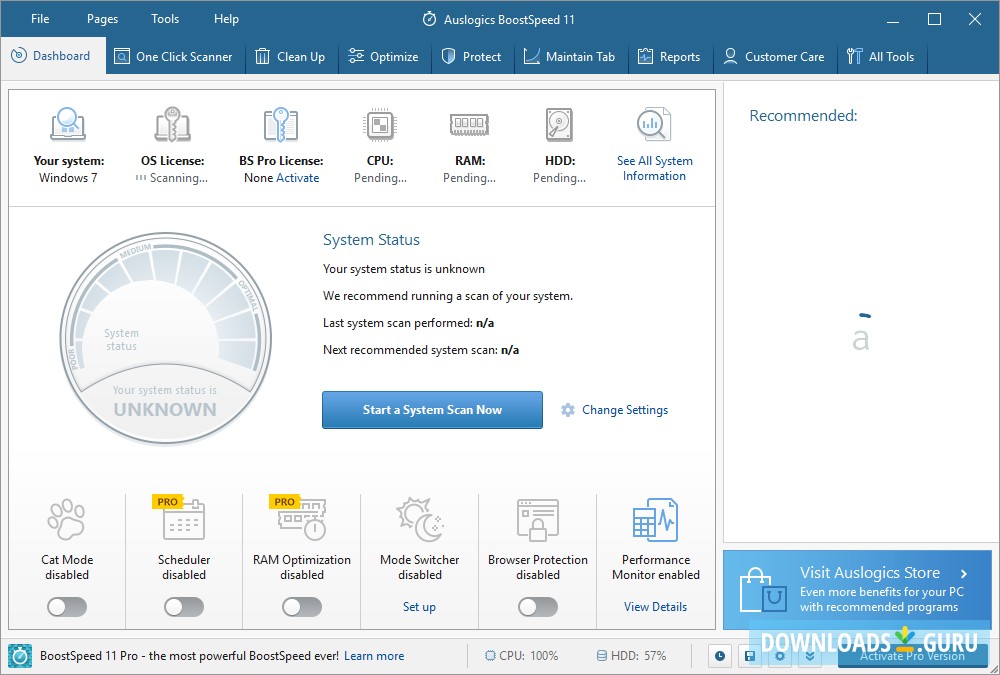Viewport: 1000px width, 675px height.
Task: Click the CPU: 100% status indicator
Action: coord(521,656)
